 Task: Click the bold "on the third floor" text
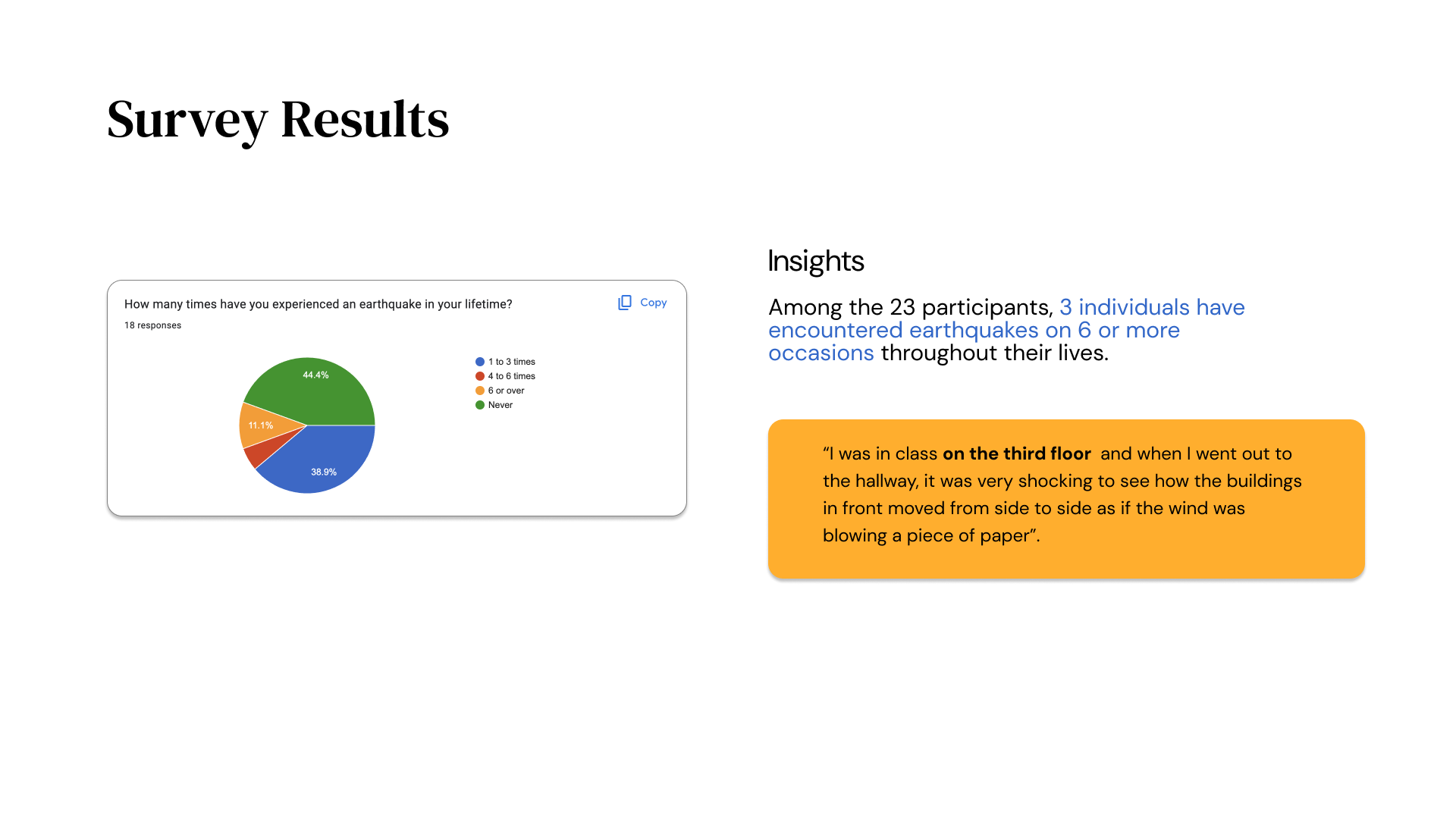pos(1016,453)
